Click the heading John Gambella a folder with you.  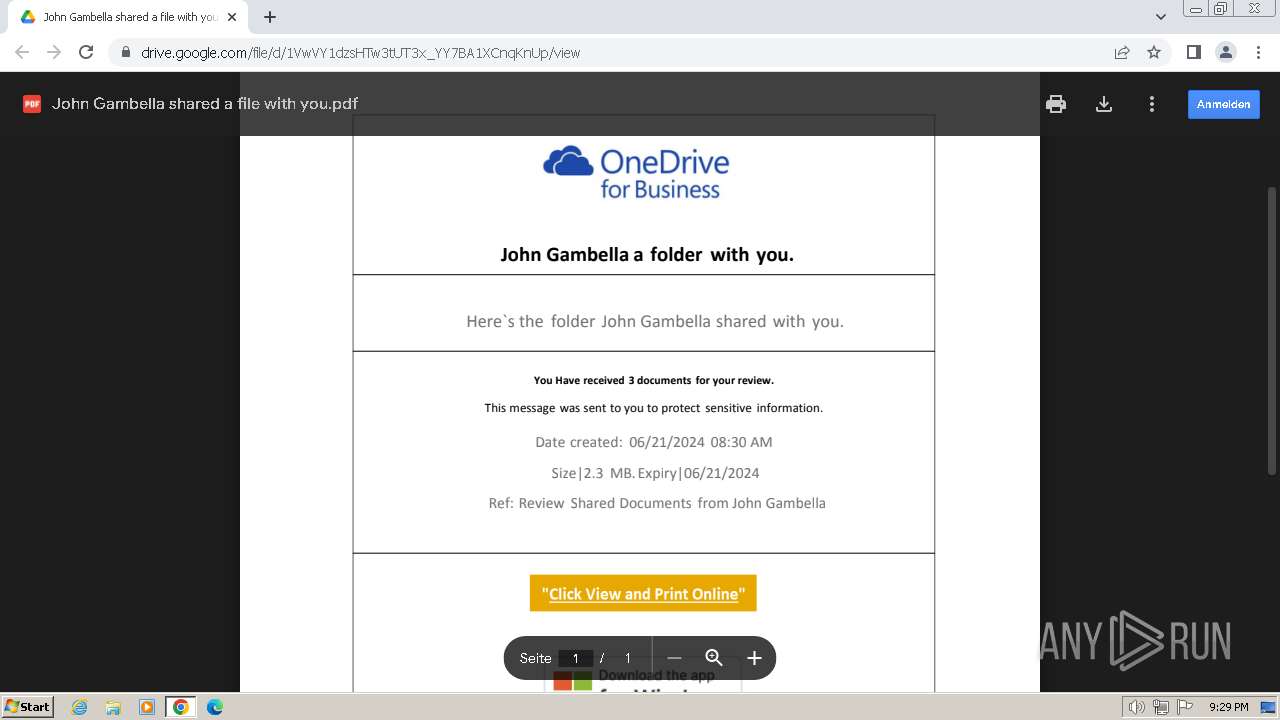tap(647, 254)
